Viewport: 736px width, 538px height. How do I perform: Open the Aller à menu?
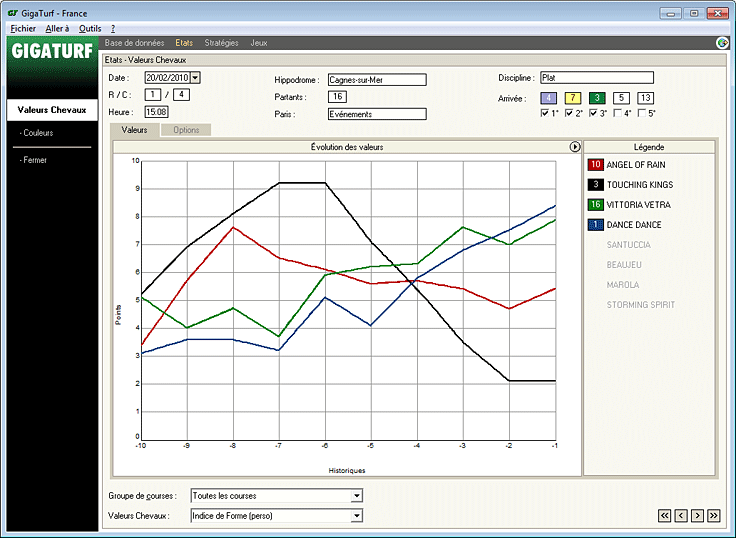point(57,29)
